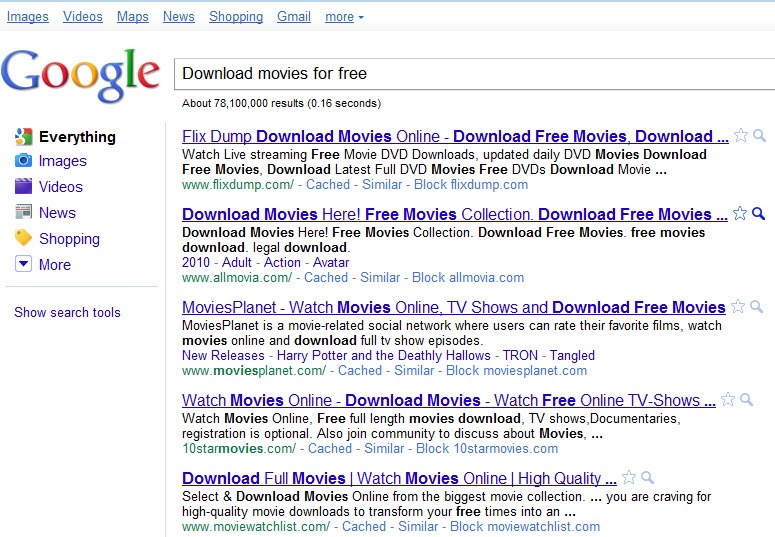Star the allmovia Download Movies Here result
The height and width of the screenshot is (537, 775).
pos(739,213)
